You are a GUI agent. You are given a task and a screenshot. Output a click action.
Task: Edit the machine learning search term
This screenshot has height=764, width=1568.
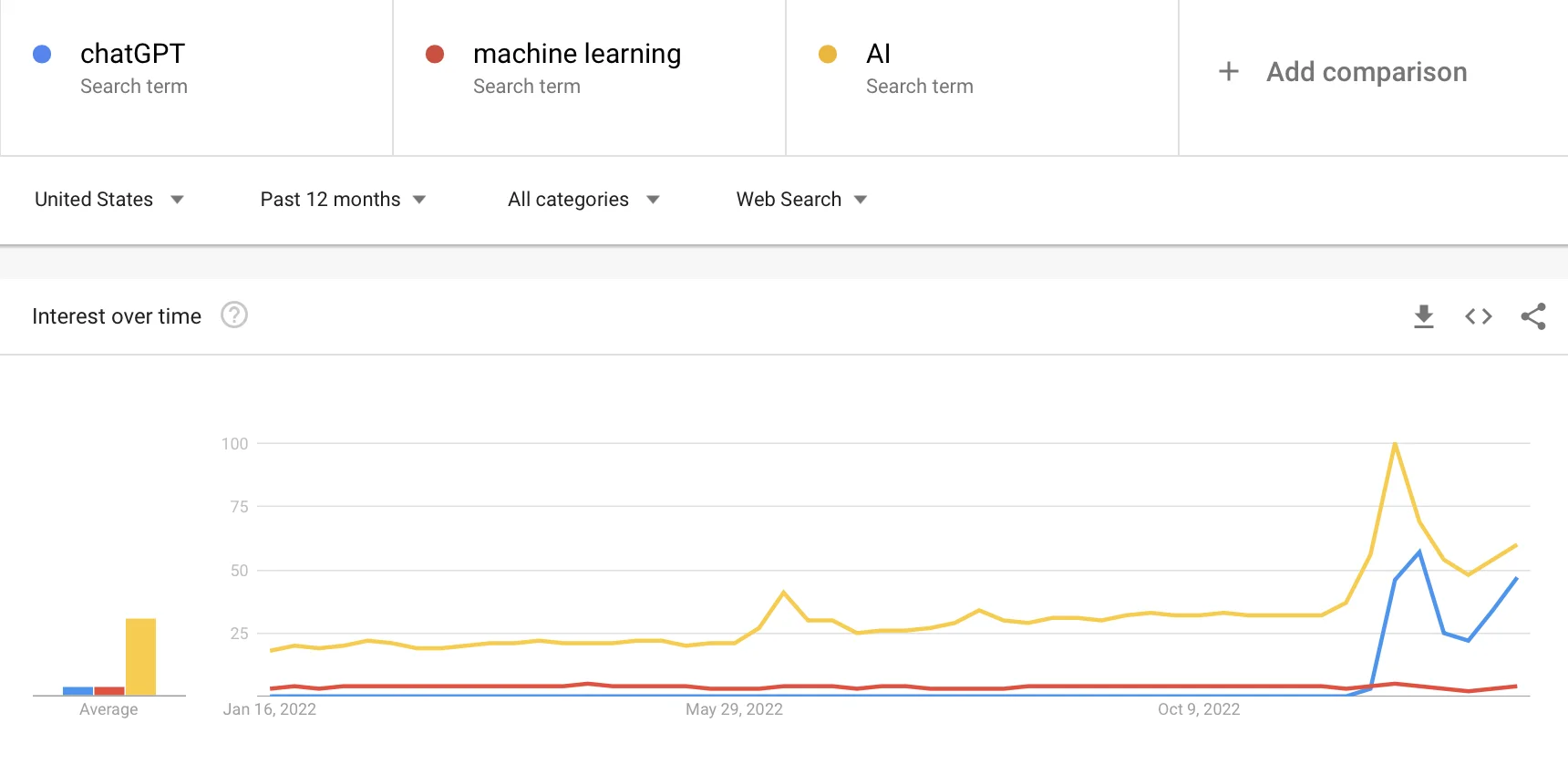pos(576,55)
